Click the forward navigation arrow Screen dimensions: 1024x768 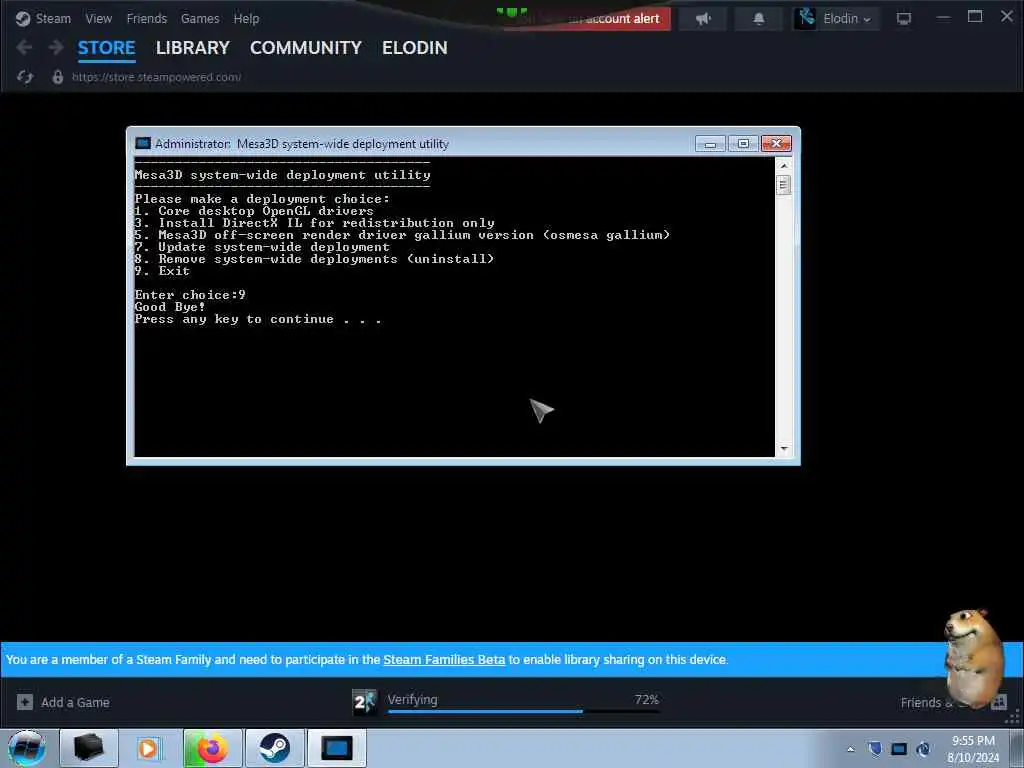click(56, 47)
